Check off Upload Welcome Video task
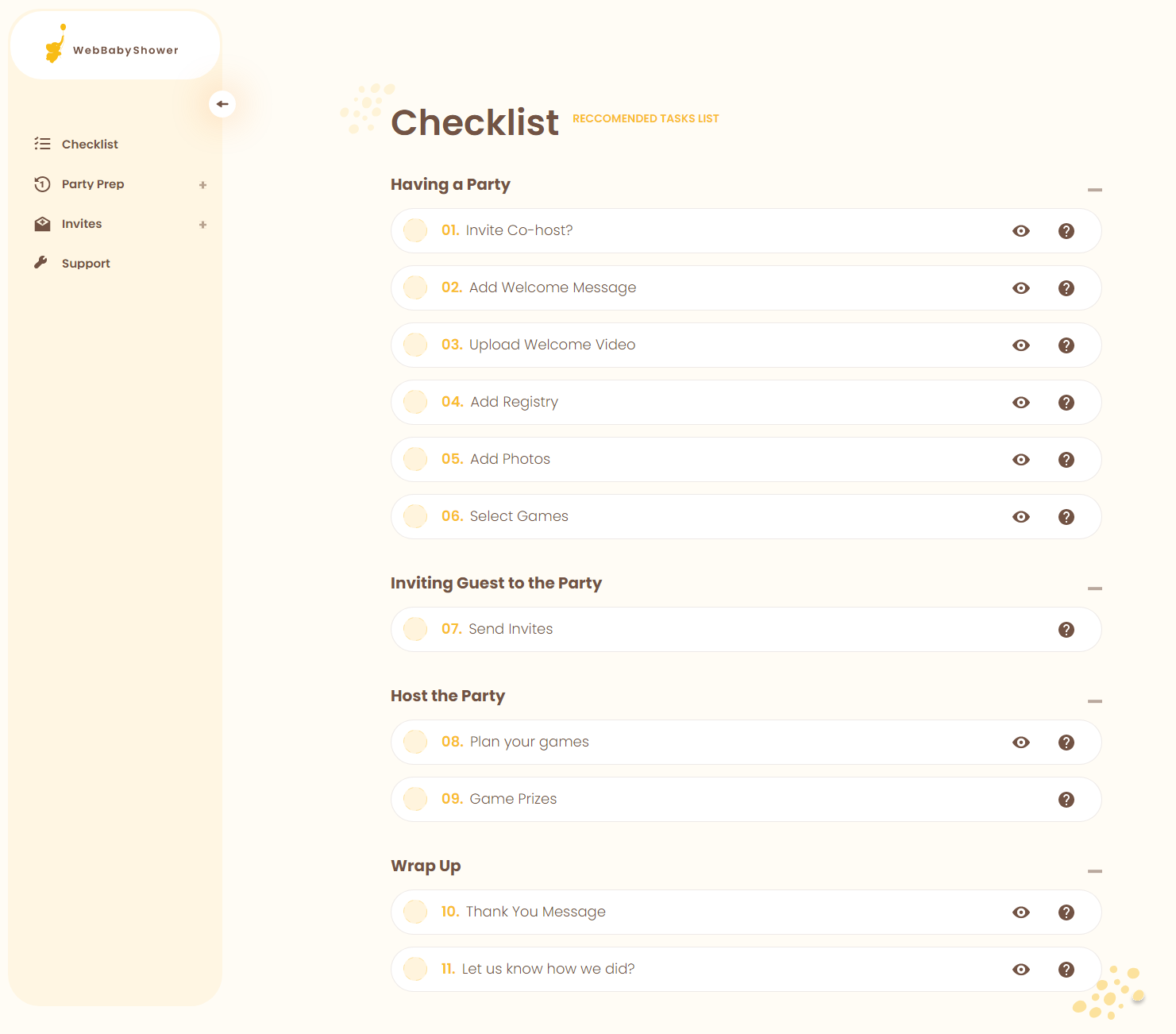 point(415,345)
